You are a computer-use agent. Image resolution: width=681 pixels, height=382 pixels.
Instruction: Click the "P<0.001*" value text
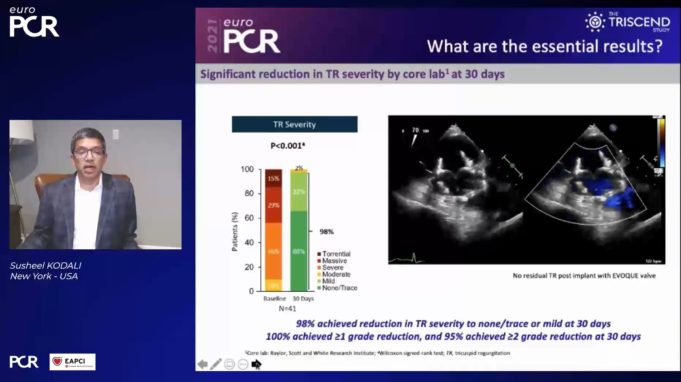(x=288, y=146)
